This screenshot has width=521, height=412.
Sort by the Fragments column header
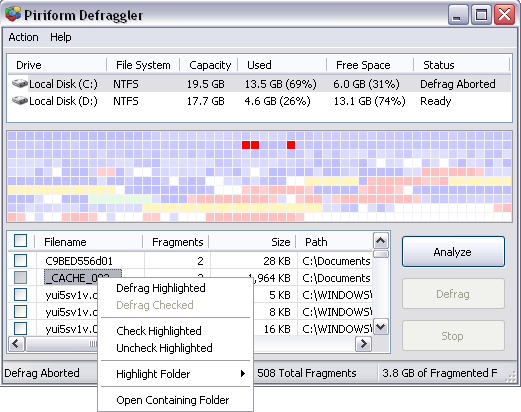tap(176, 242)
